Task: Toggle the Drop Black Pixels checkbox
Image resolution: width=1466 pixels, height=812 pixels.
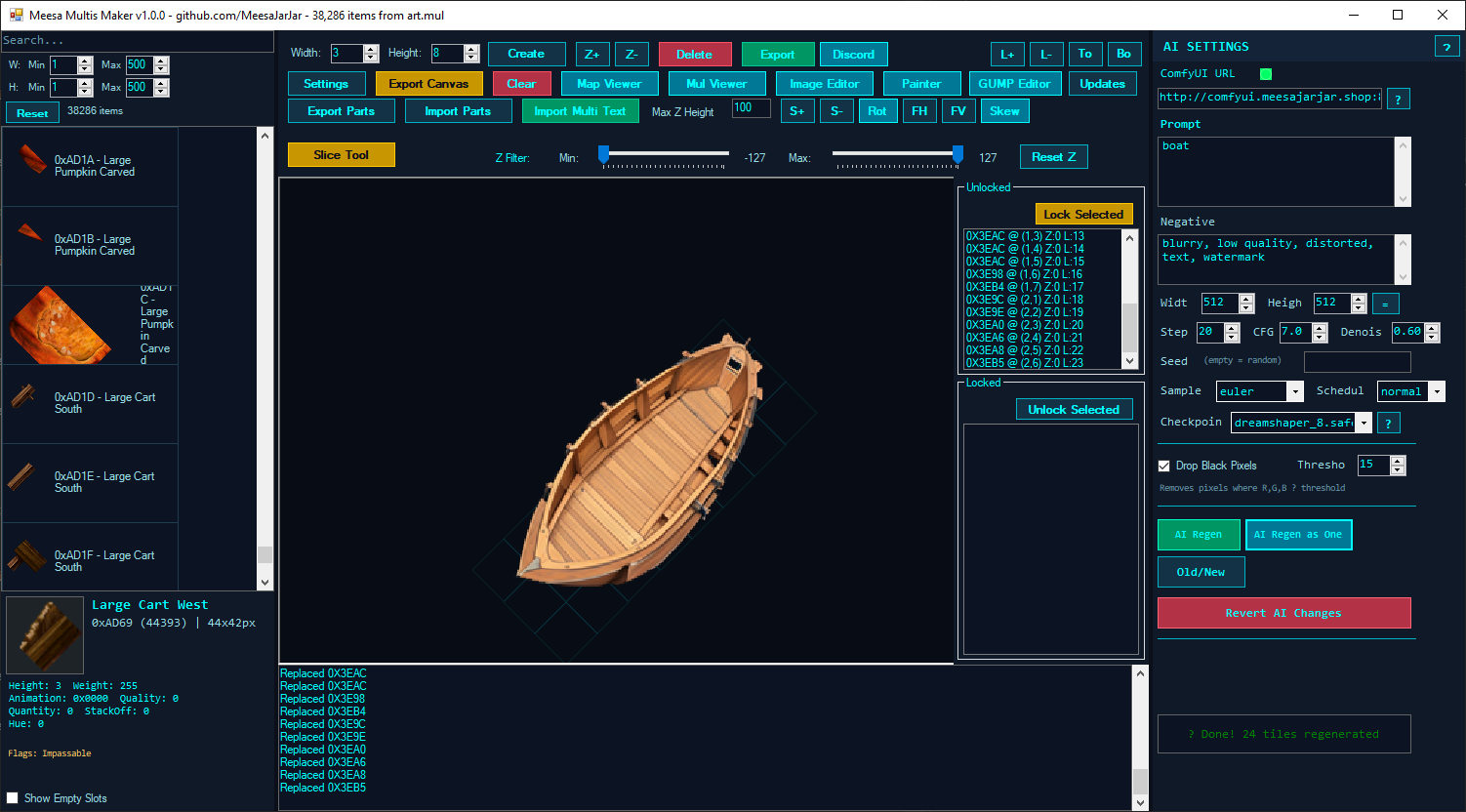Action: (1164, 467)
